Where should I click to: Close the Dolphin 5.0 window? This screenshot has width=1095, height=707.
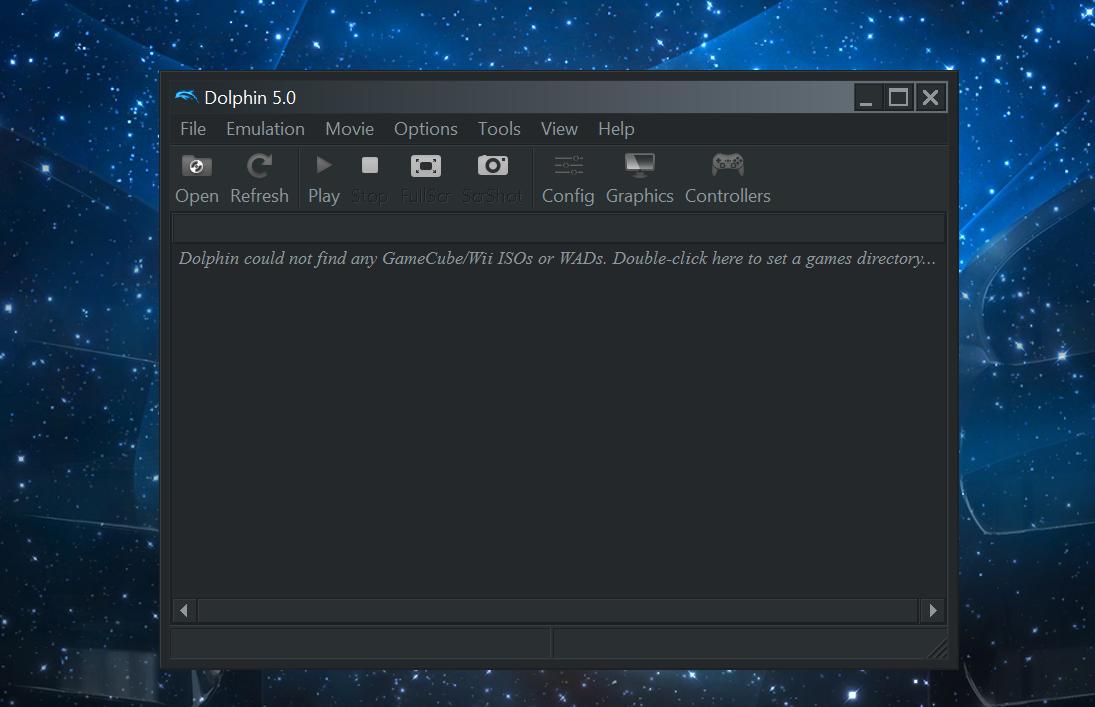point(930,97)
